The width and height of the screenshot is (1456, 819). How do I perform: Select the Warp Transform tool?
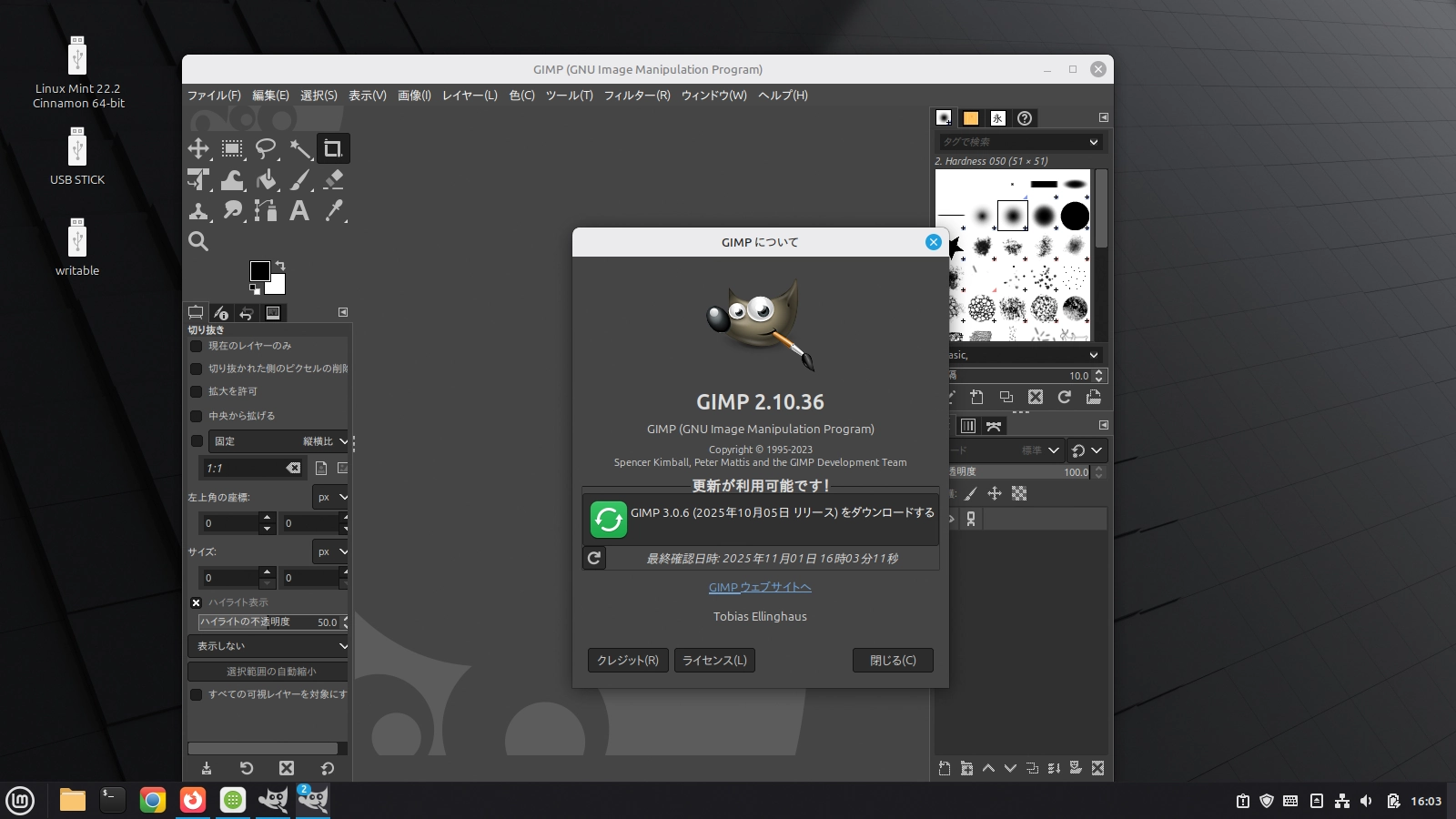tap(232, 180)
